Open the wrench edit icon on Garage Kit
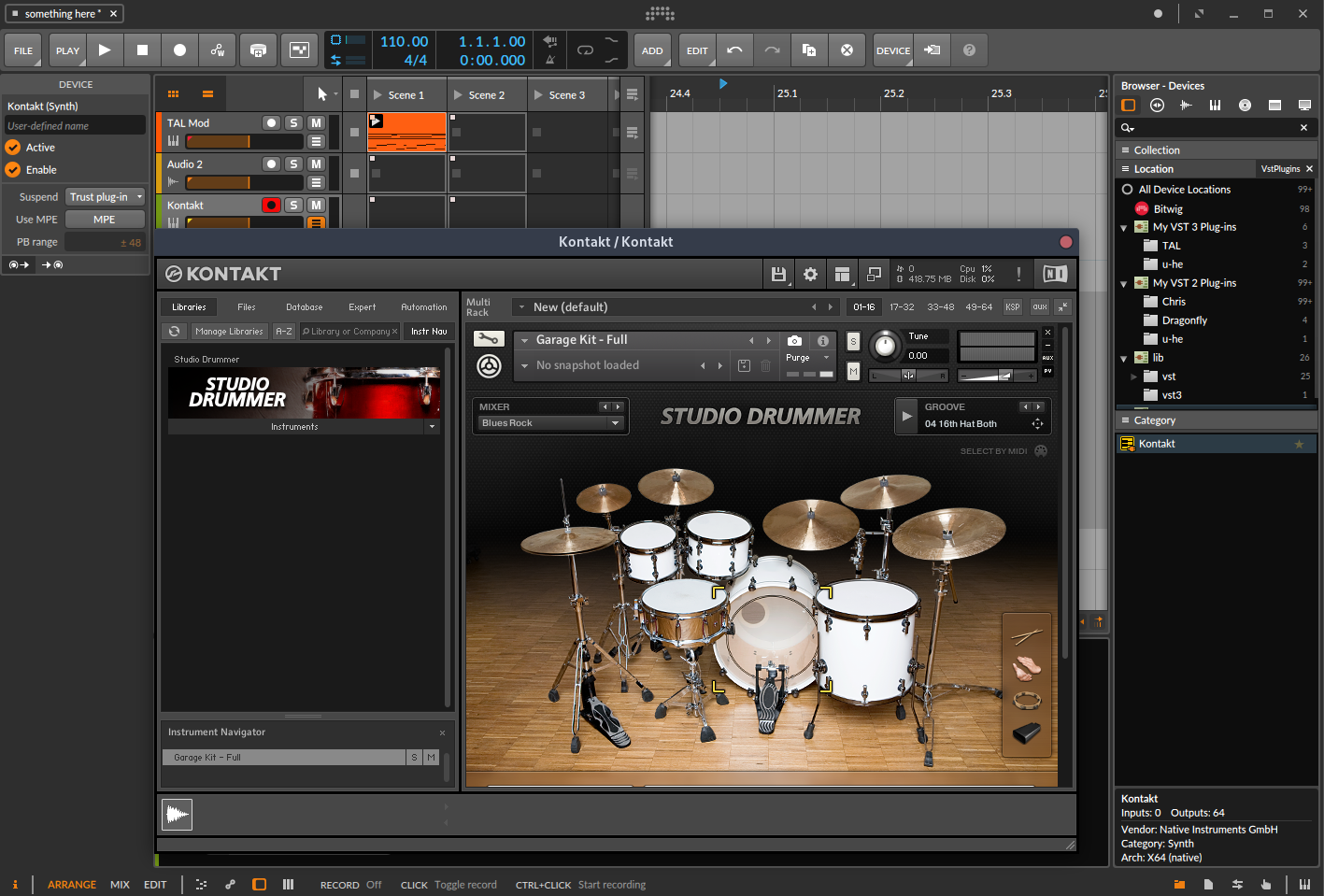The width and height of the screenshot is (1324, 896). pyautogui.click(x=489, y=338)
